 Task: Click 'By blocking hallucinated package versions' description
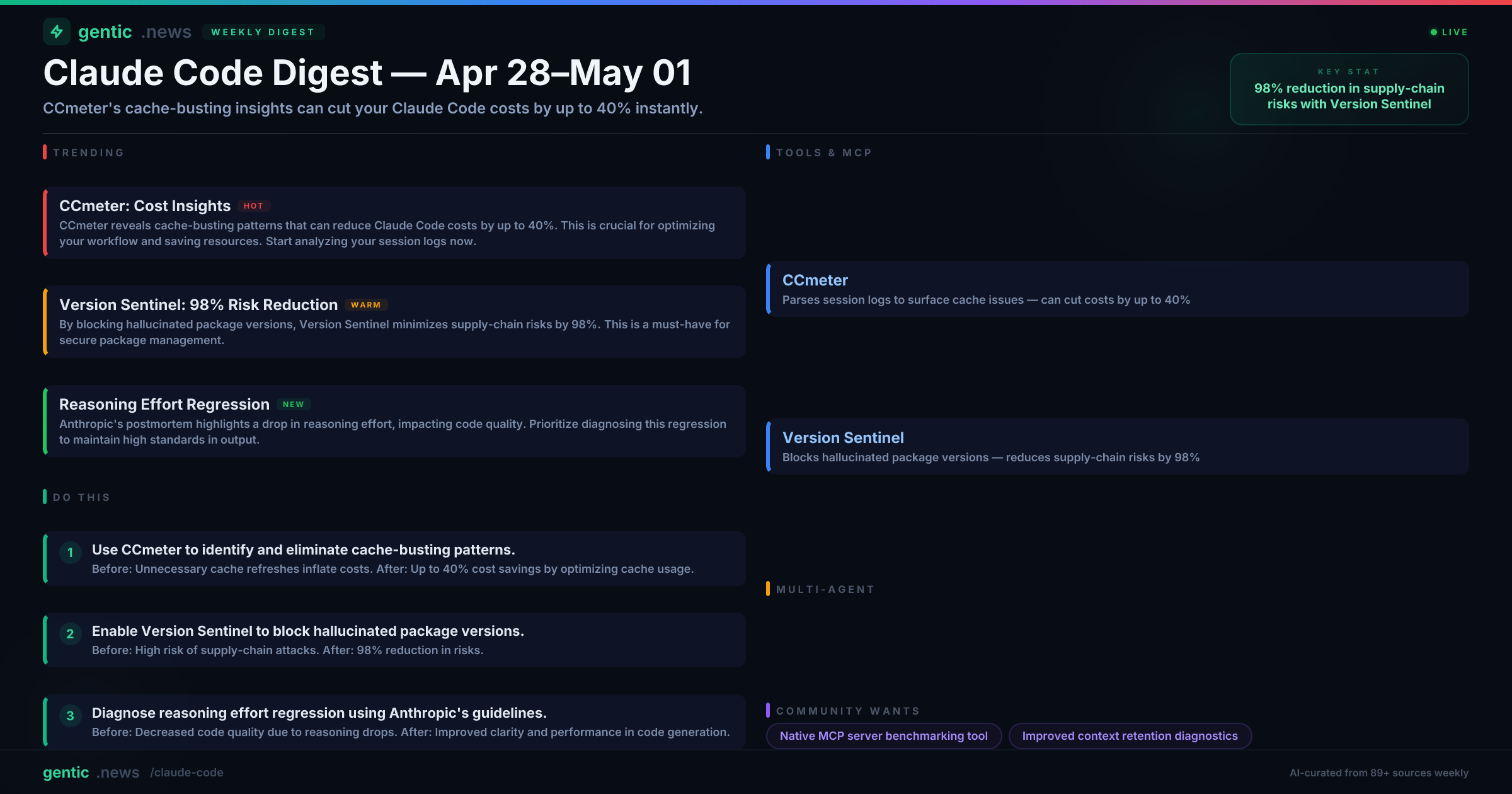click(394, 332)
